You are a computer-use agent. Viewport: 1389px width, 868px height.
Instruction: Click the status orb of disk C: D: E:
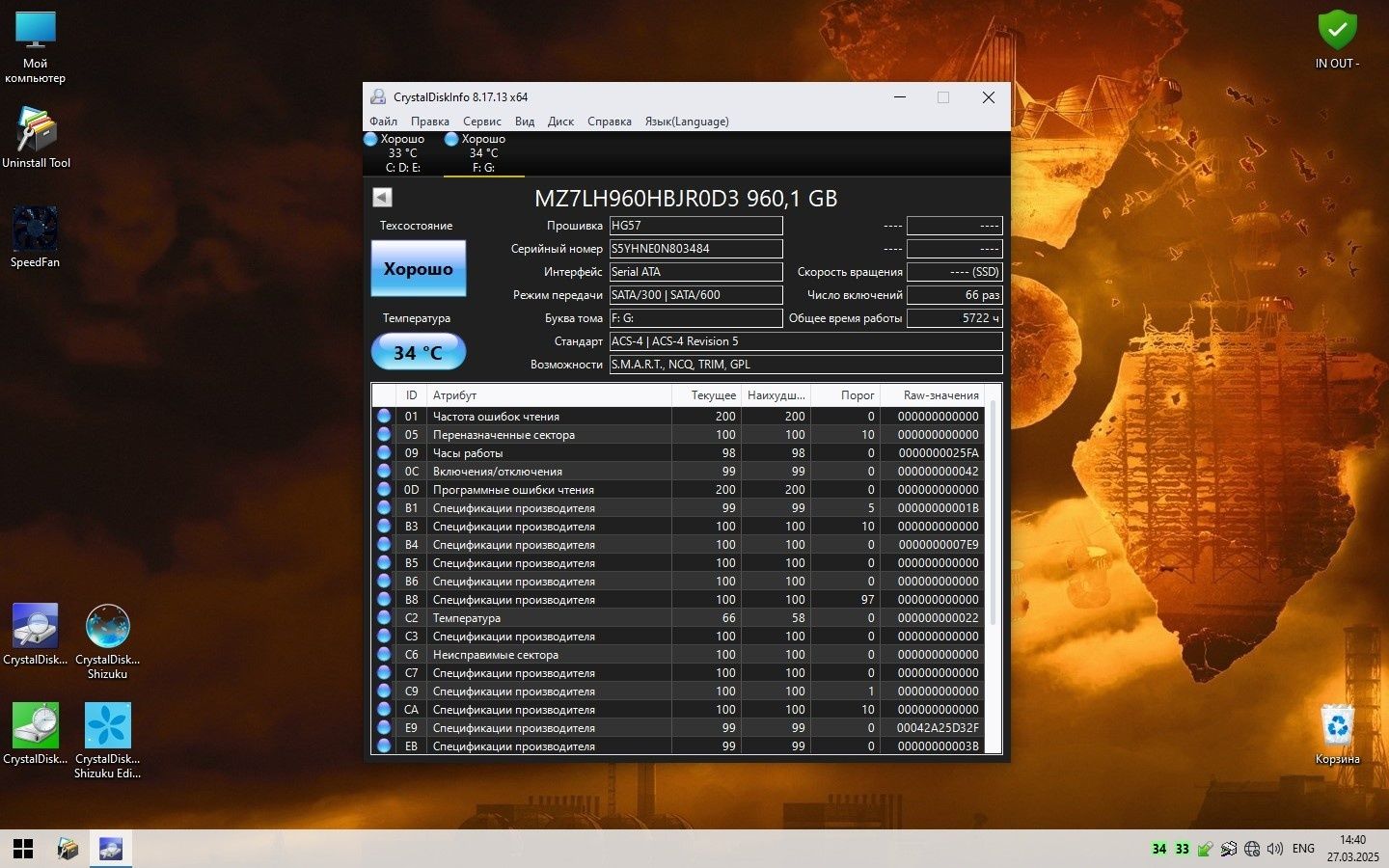click(x=370, y=139)
